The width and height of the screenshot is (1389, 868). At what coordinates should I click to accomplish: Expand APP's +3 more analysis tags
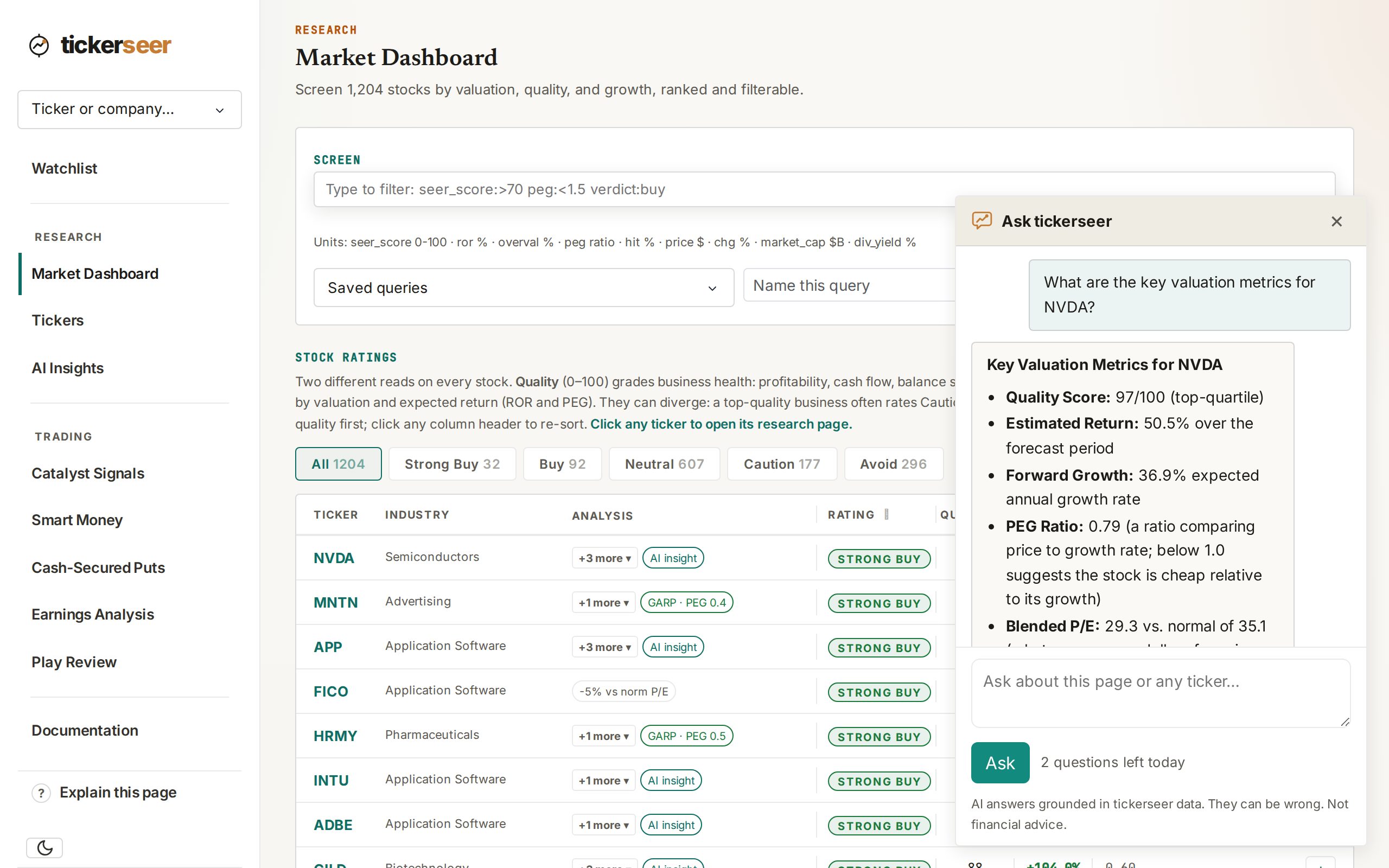604,647
